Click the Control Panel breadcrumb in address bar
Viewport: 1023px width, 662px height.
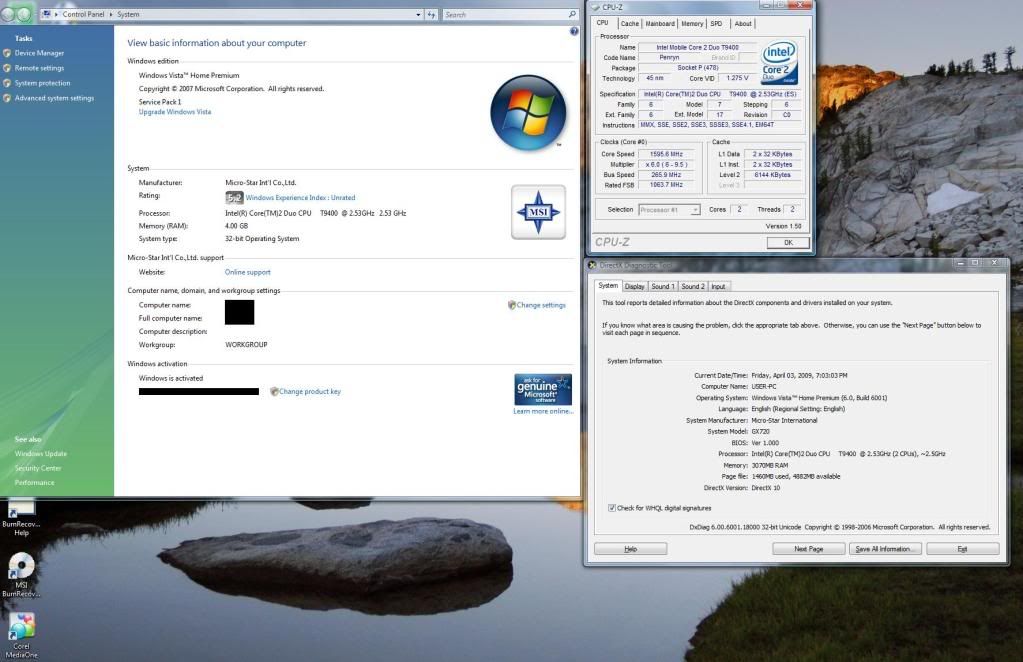click(84, 14)
